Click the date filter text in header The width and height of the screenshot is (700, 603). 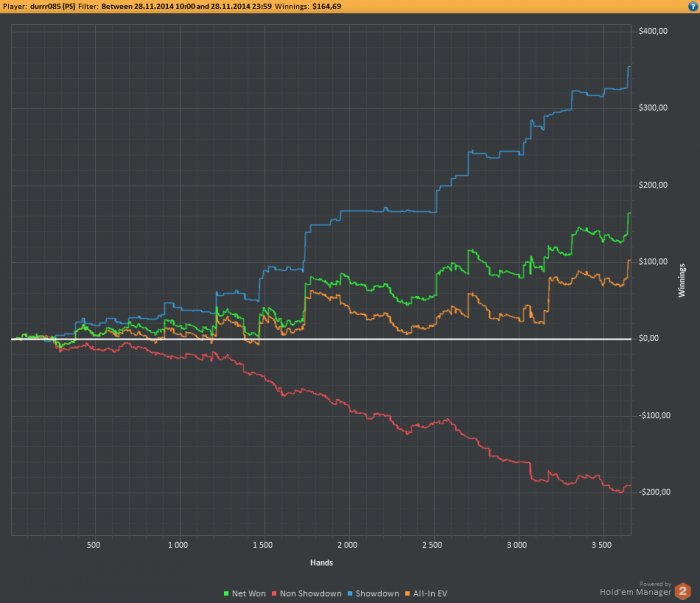pyautogui.click(x=186, y=6)
